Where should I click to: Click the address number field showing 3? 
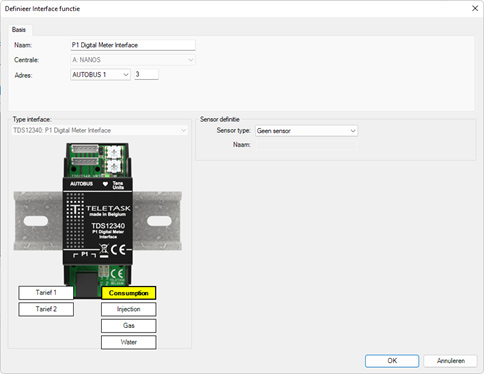point(146,74)
